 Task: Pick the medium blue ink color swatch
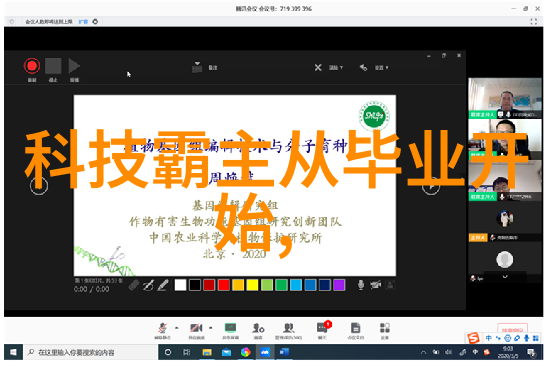[310, 285]
